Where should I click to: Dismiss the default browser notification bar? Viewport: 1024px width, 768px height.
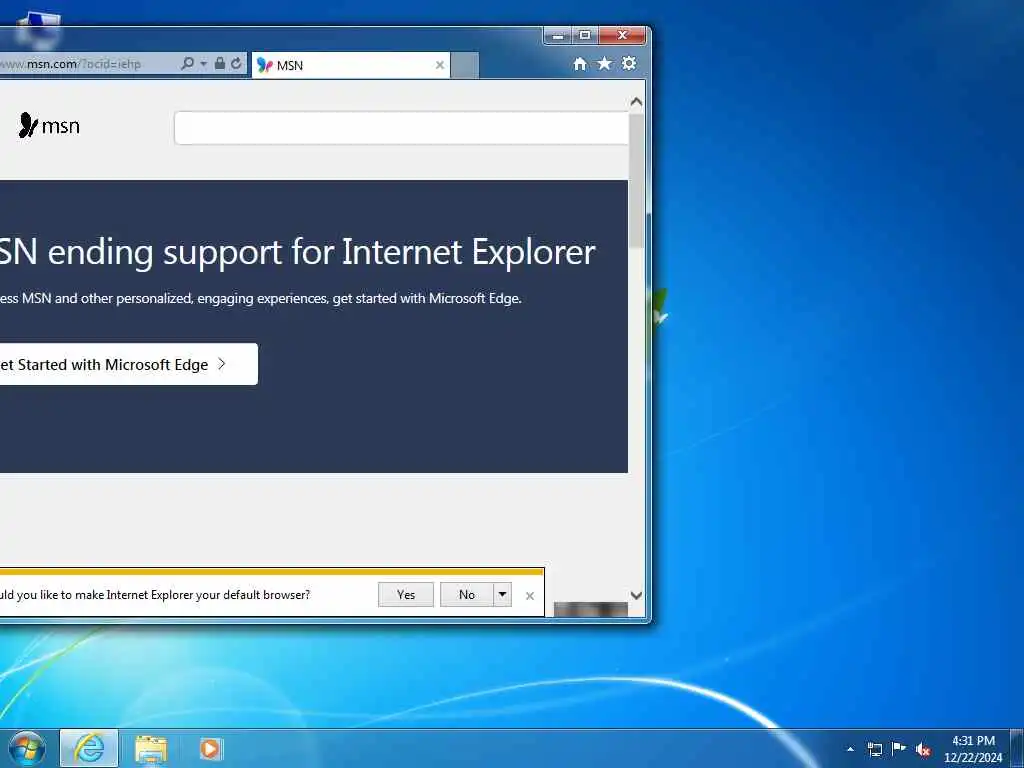point(530,596)
